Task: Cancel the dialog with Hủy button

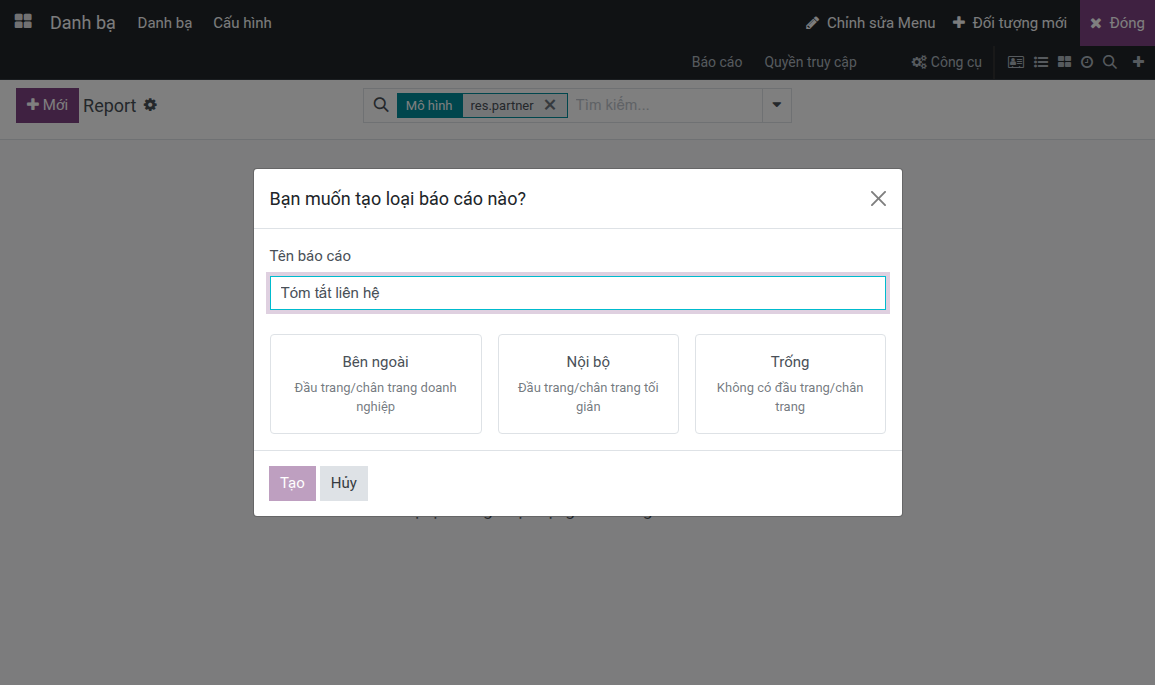Action: coord(343,483)
